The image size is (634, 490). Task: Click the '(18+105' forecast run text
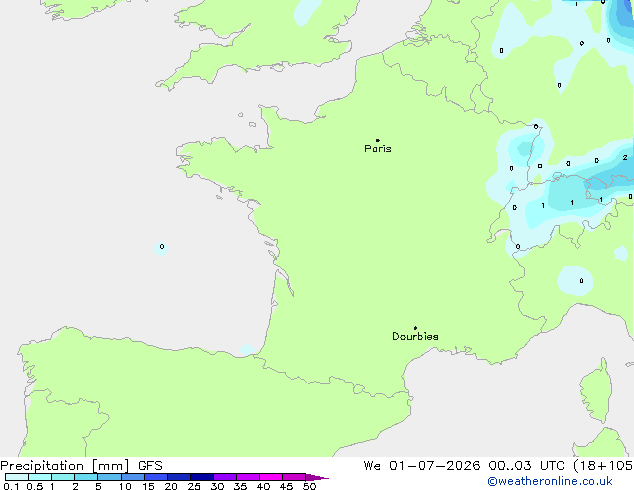point(603,466)
